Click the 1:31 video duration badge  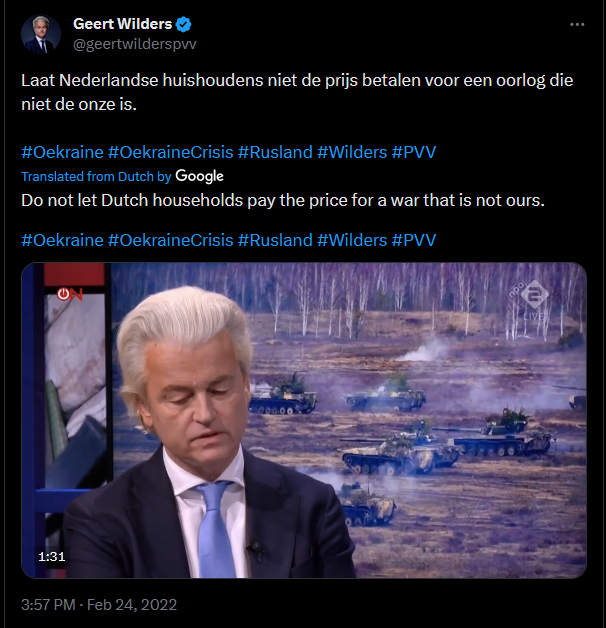(x=52, y=556)
